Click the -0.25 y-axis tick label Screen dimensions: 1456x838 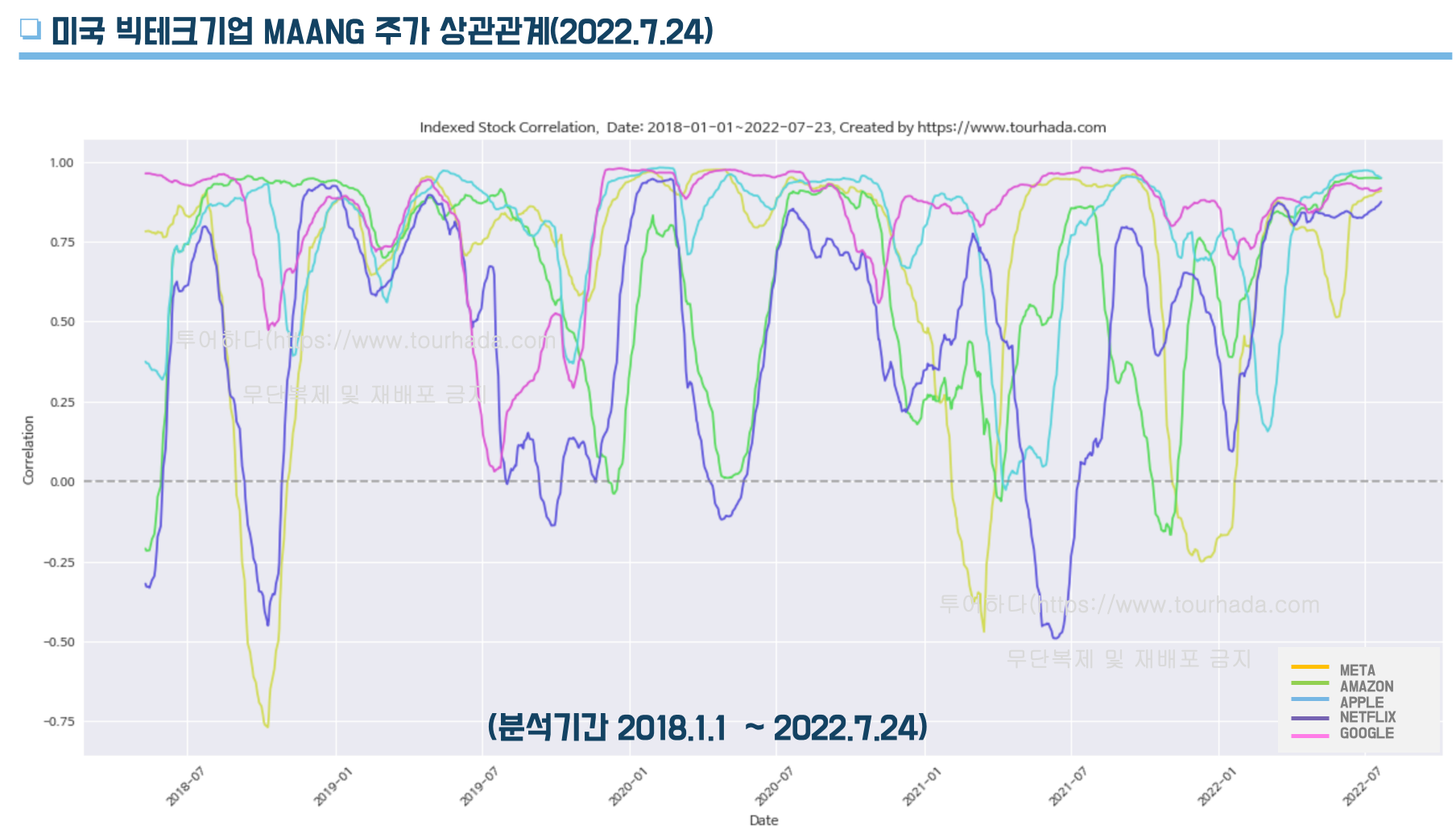59,562
